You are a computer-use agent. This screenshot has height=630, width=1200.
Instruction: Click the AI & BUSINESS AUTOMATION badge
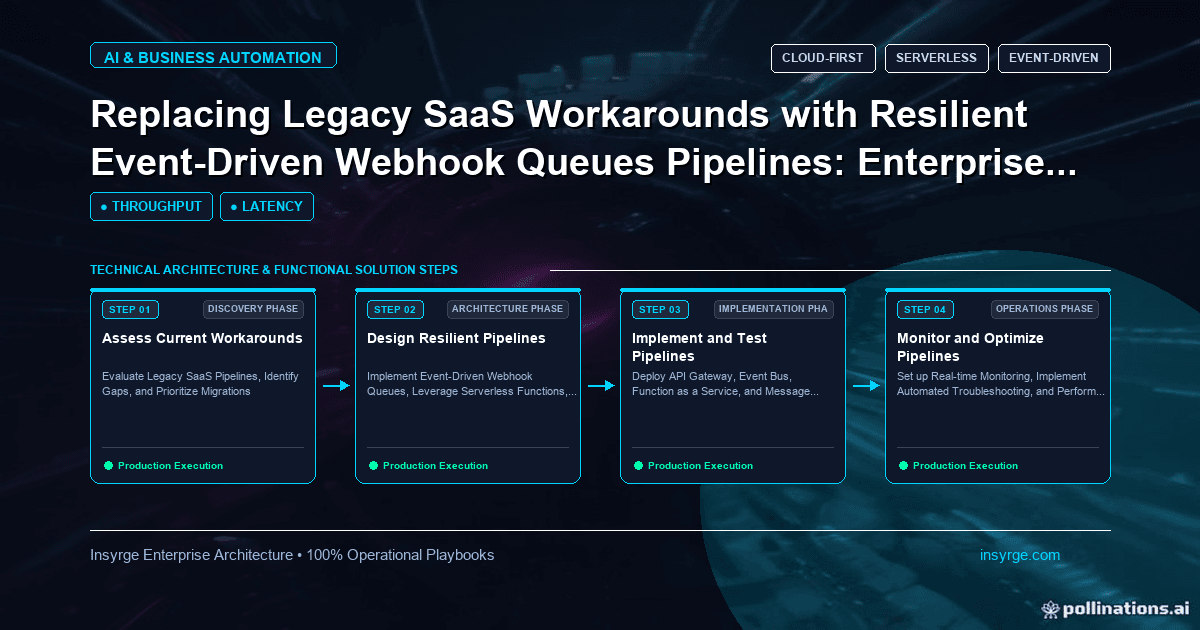[213, 56]
